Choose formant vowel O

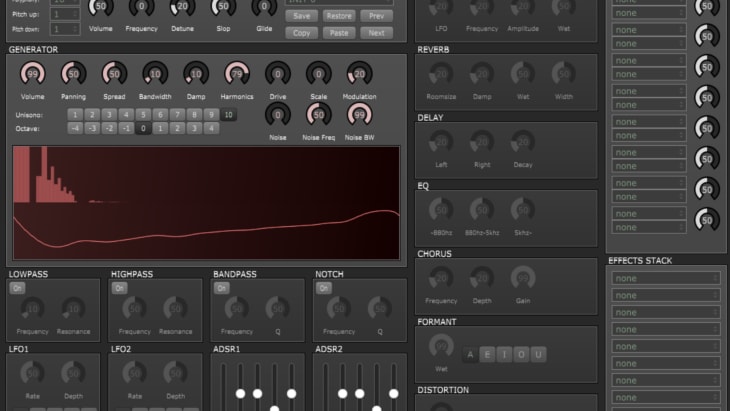point(521,355)
